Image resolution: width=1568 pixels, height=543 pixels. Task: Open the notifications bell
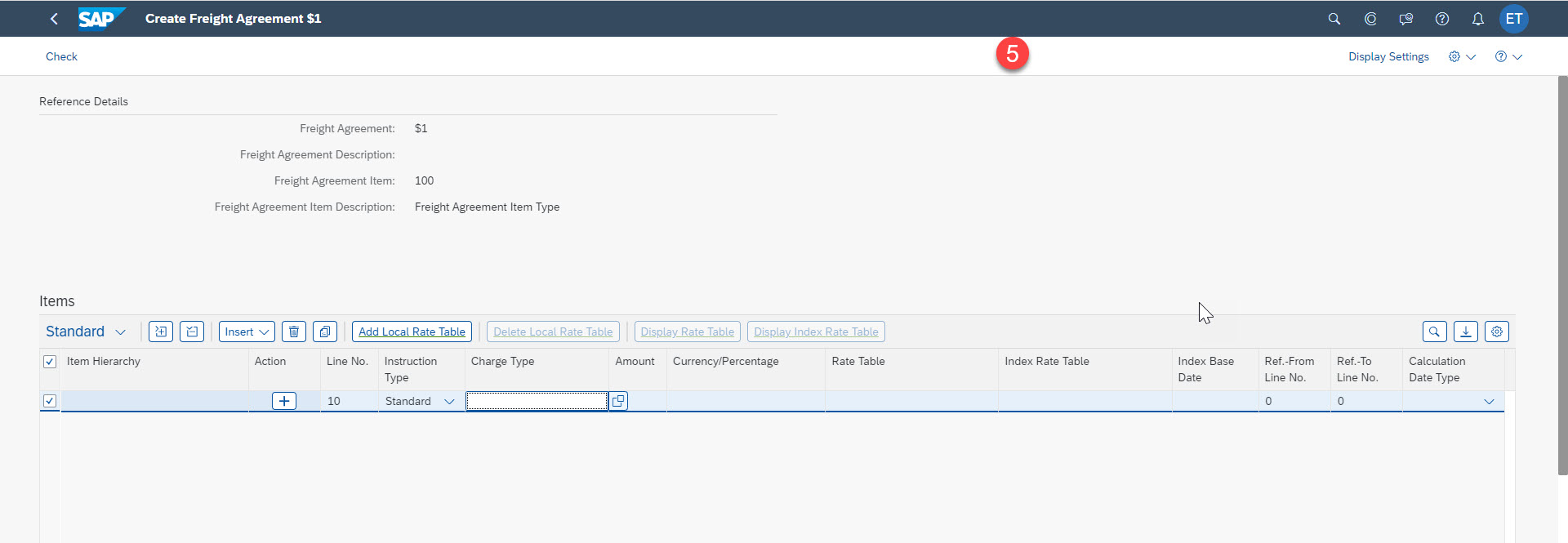[x=1477, y=19]
